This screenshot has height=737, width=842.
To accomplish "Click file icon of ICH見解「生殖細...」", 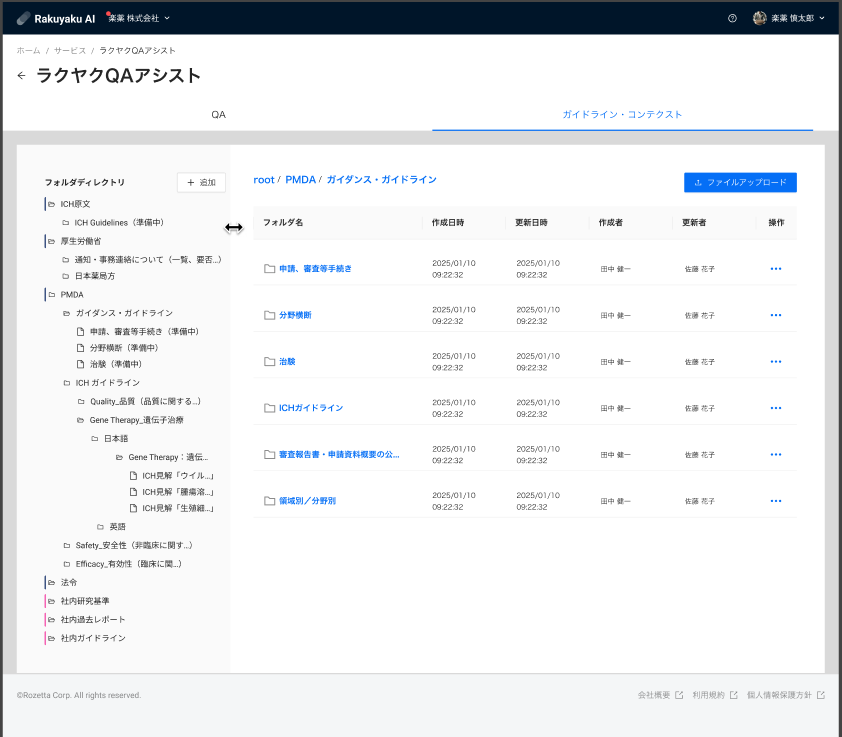I will [x=133, y=508].
